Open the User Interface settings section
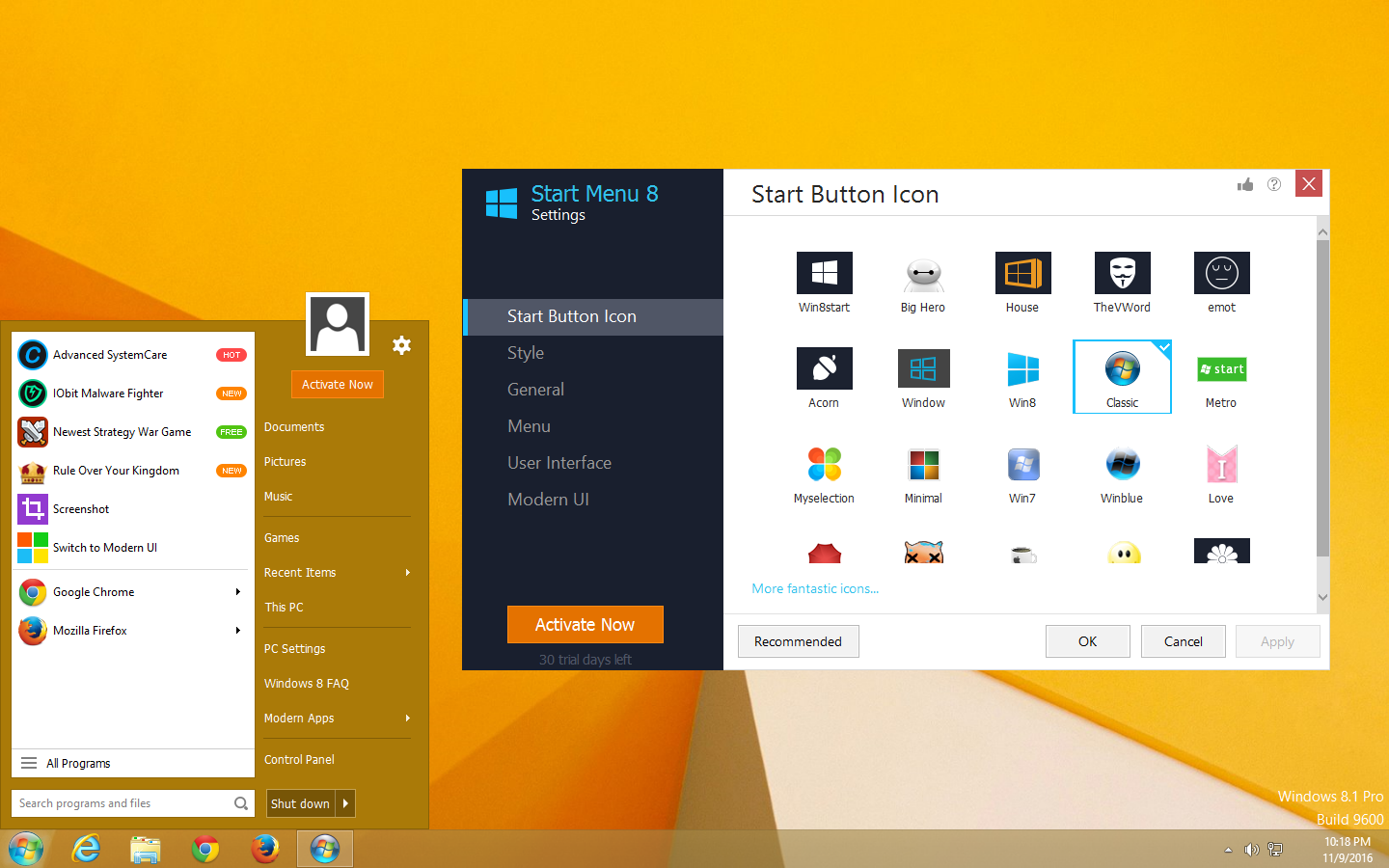Viewport: 1389px width, 868px height. tap(559, 462)
